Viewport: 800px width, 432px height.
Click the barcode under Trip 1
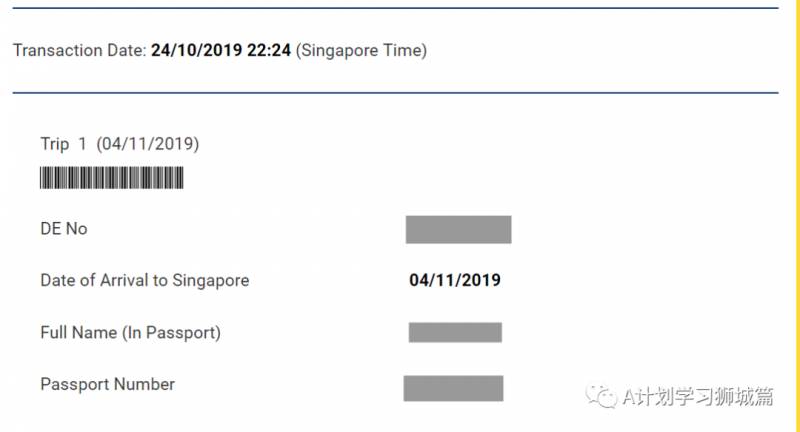(x=111, y=178)
